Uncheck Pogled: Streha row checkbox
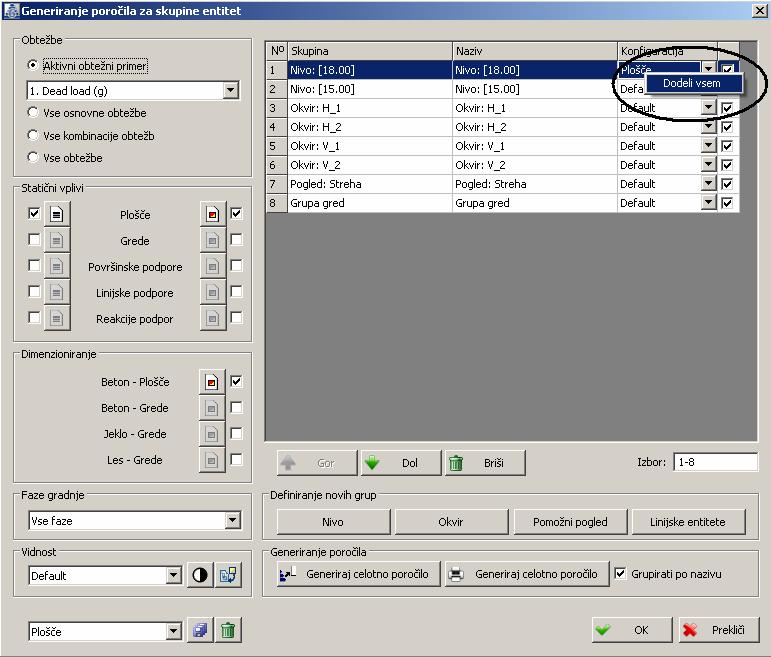771x657 pixels. click(727, 184)
